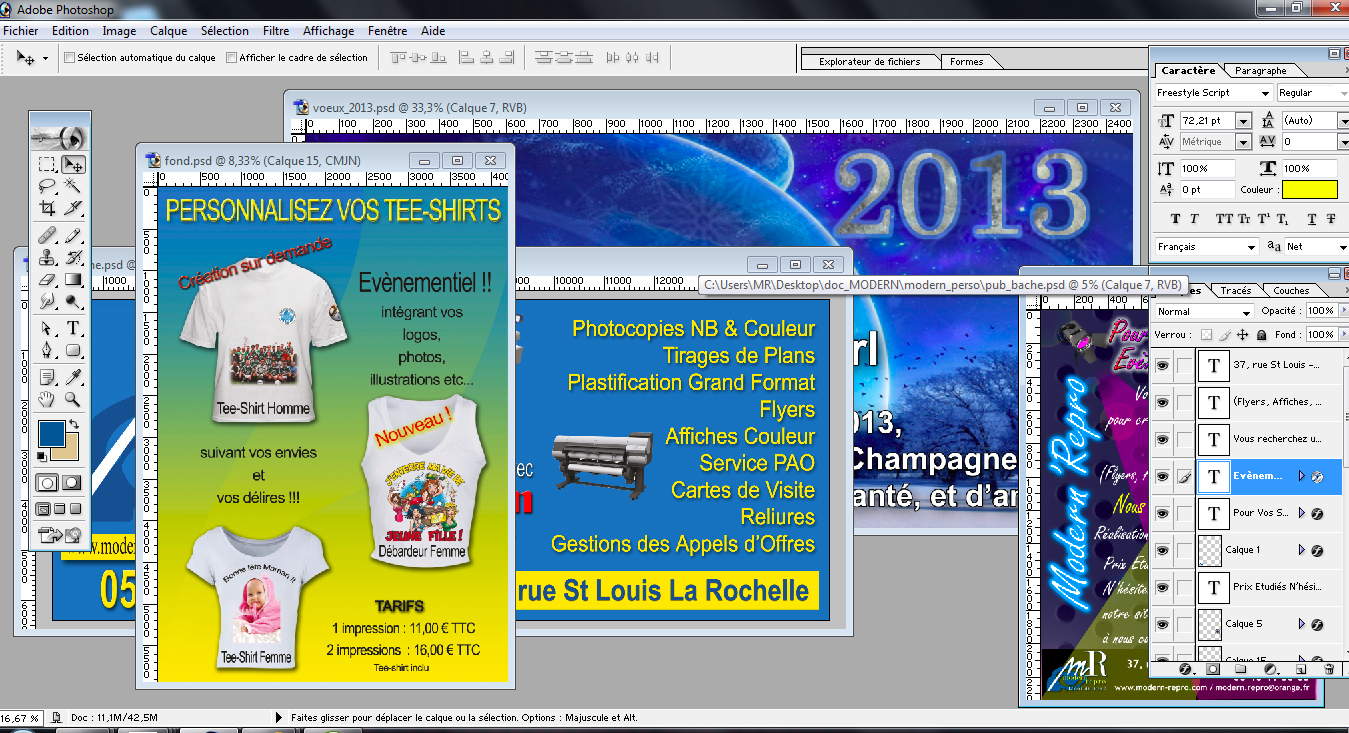Screen dimensions: 1349x733
Task: Select the Crop tool
Action: pos(47,208)
